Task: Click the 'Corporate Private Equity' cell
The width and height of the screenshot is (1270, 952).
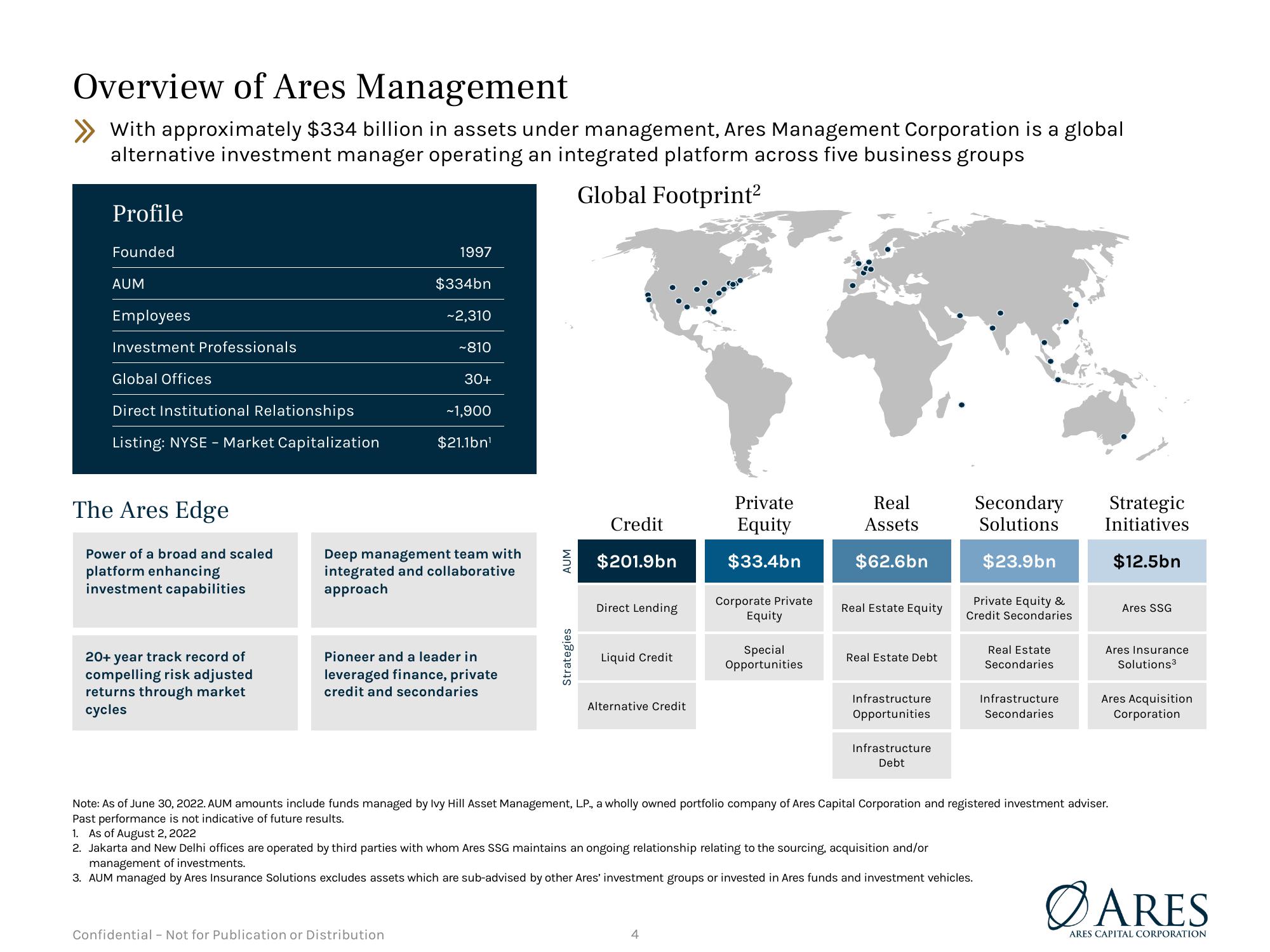Action: tap(764, 608)
